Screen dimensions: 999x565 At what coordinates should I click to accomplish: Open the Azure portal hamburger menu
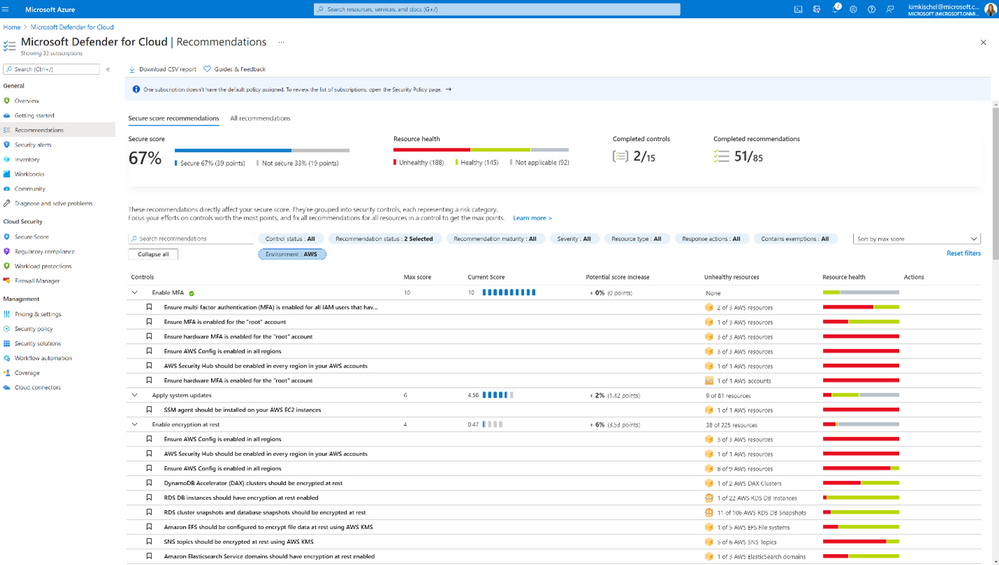(x=6, y=10)
